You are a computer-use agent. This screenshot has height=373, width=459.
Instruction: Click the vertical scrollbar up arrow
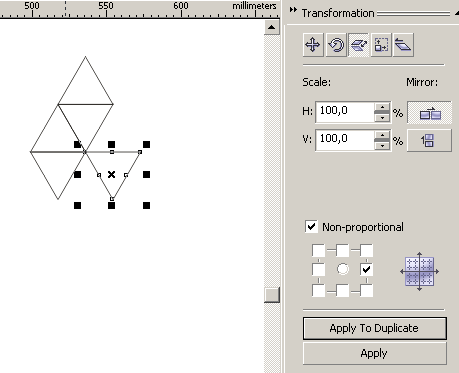pos(272,27)
